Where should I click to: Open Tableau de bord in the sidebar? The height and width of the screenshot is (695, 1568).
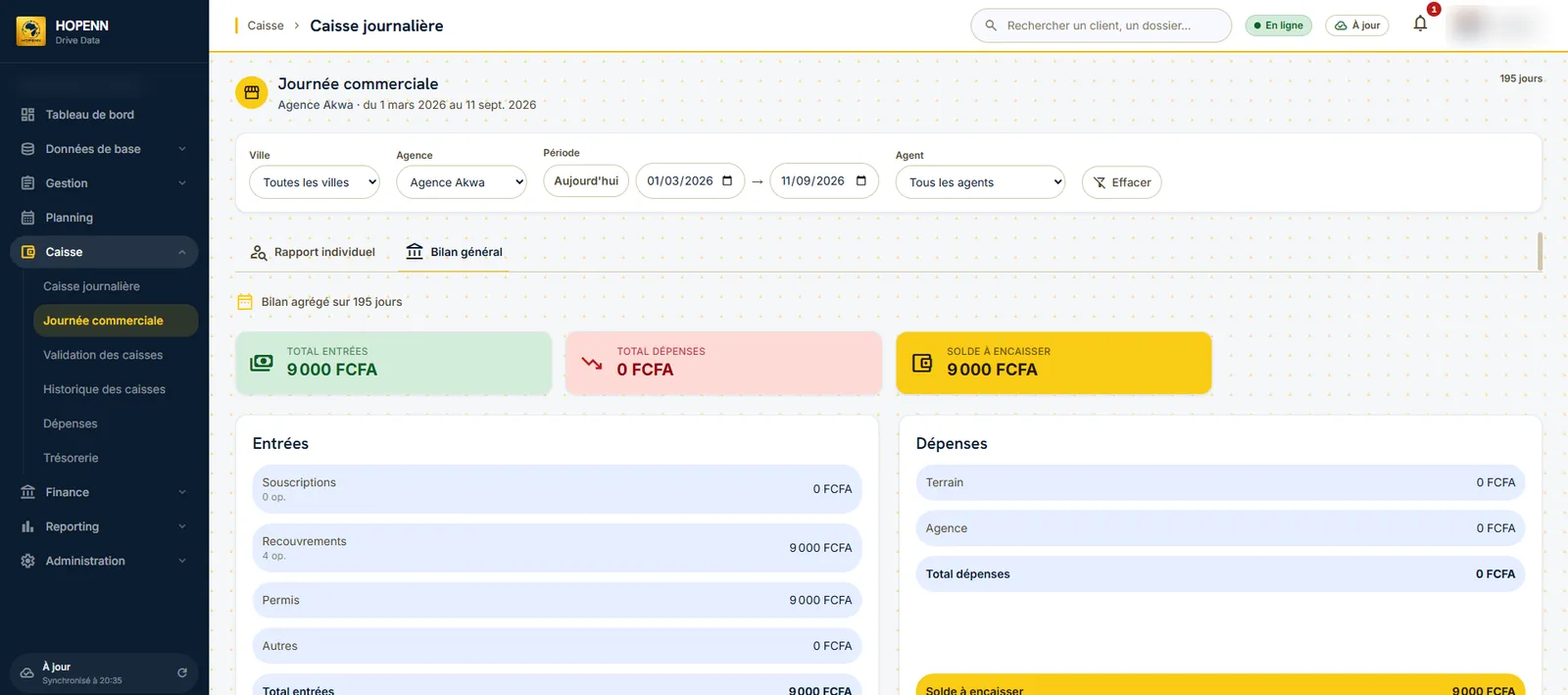tap(104, 115)
